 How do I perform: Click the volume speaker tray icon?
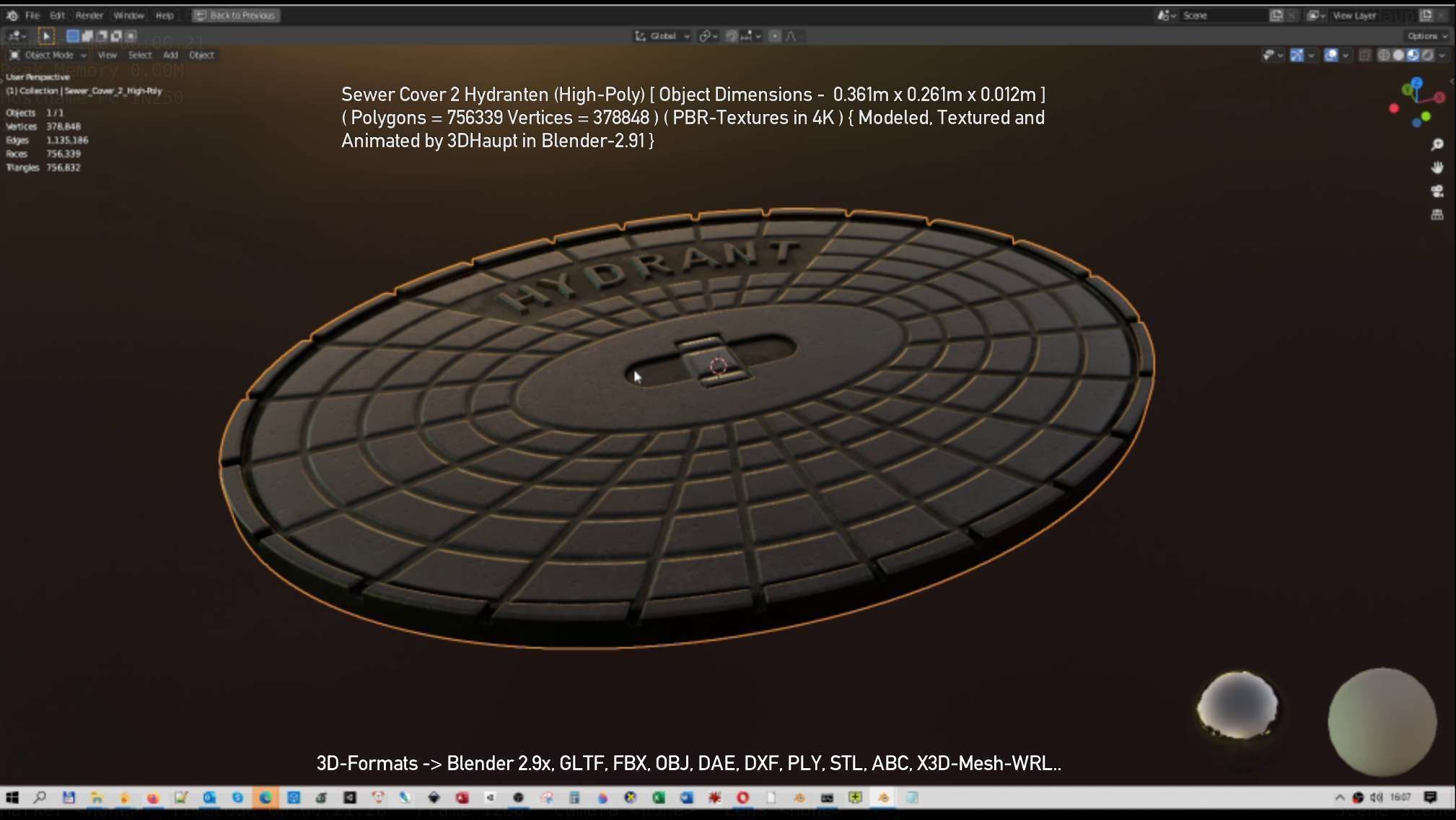1376,798
